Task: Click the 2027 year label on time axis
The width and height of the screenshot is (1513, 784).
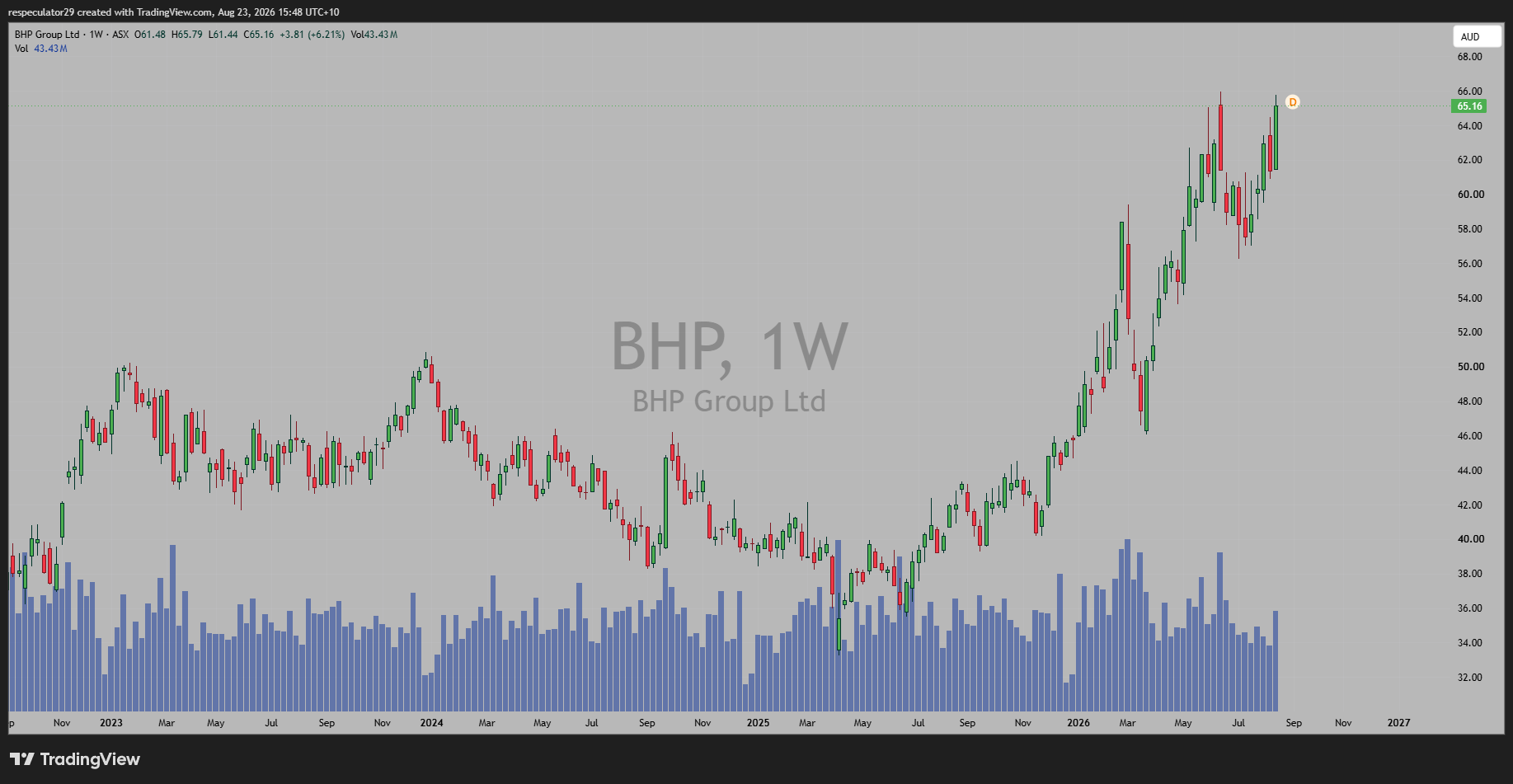Action: click(x=1398, y=723)
